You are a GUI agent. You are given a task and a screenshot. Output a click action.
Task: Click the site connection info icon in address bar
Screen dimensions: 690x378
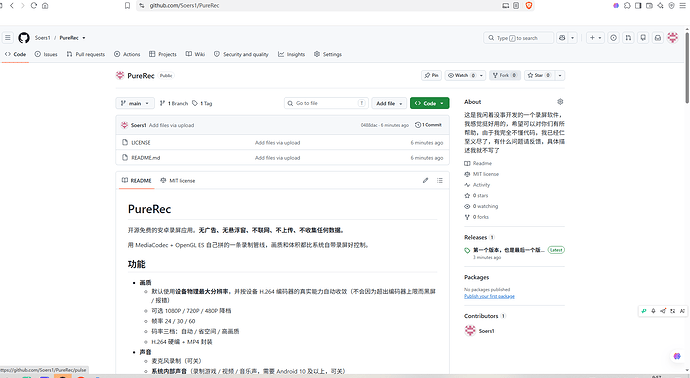tap(142, 5)
